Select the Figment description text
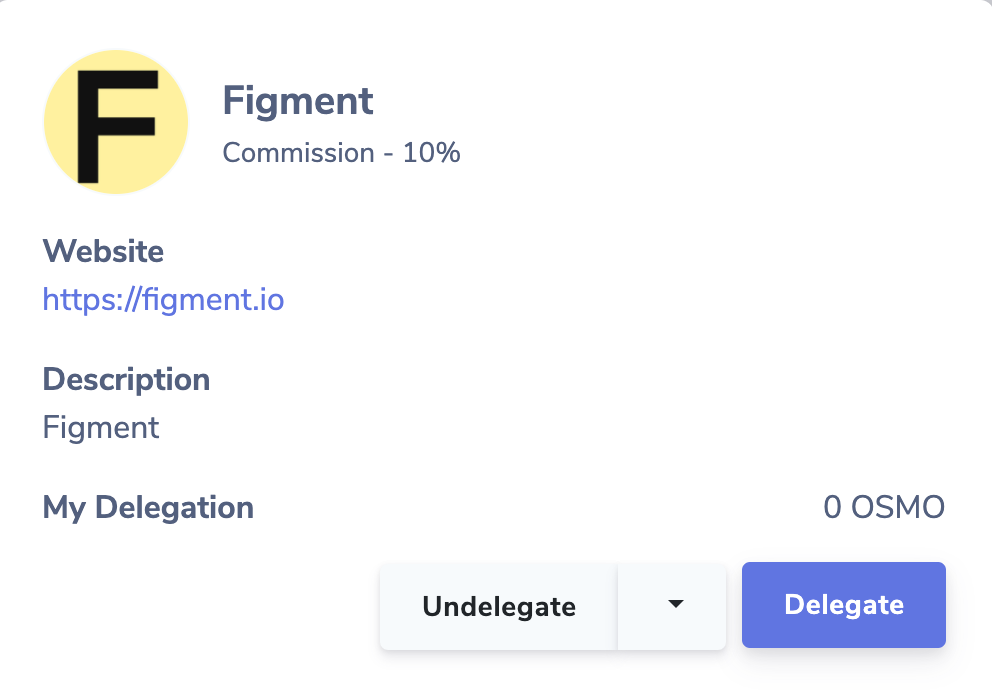 click(x=101, y=428)
